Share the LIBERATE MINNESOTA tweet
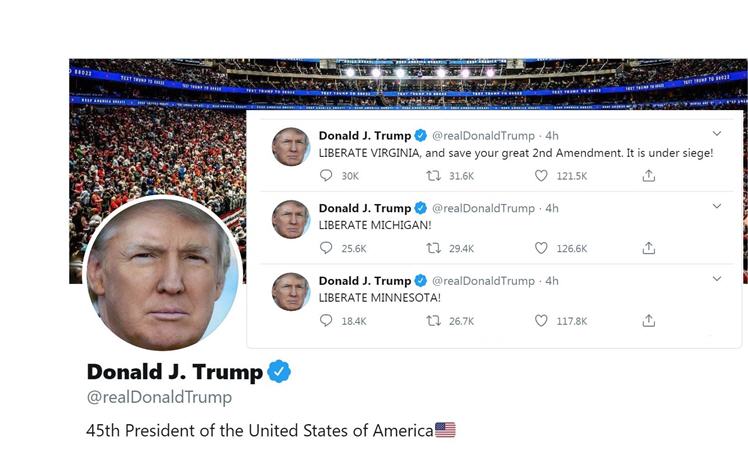 pyautogui.click(x=649, y=321)
